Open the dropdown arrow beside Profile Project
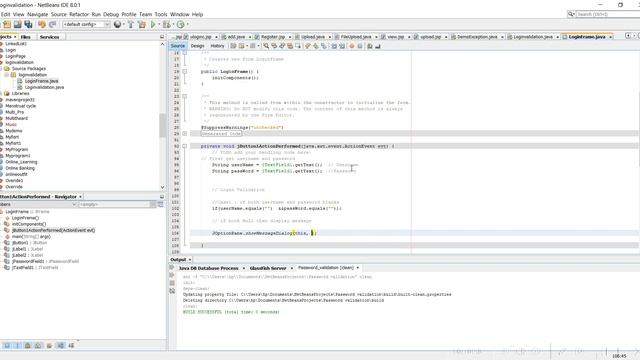This screenshot has height=360, width=640. pyautogui.click(x=187, y=25)
